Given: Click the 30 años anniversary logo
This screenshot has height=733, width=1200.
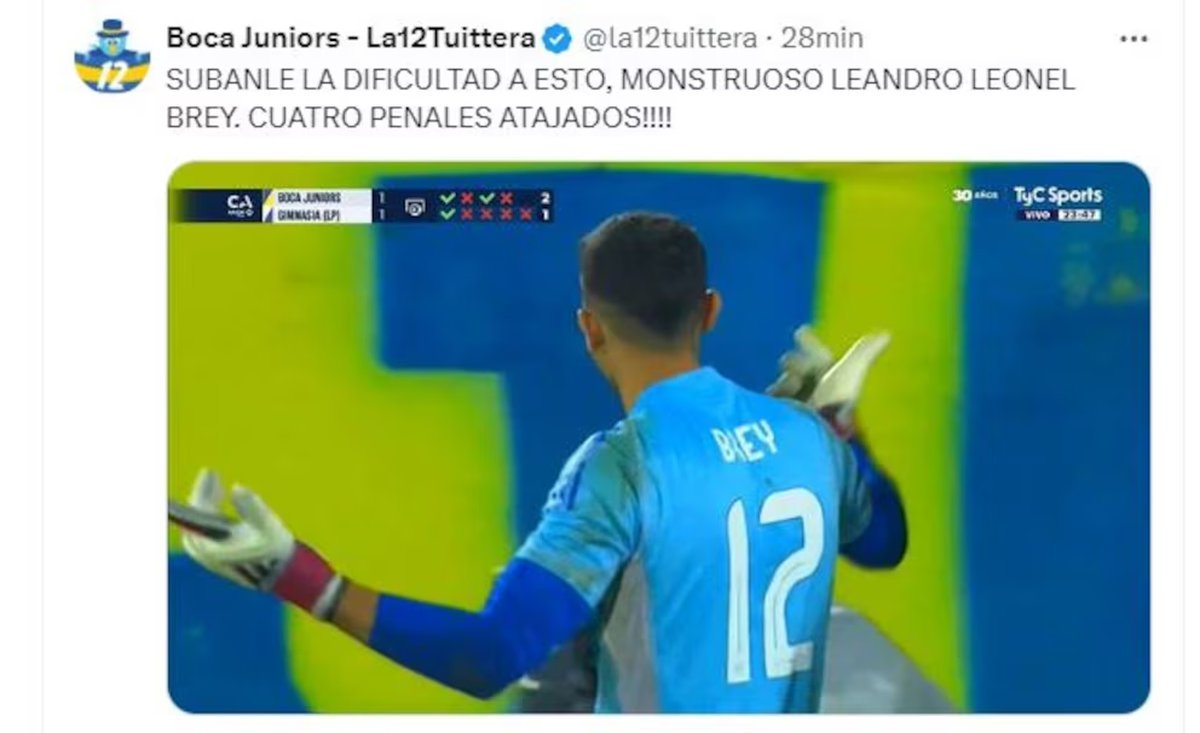Looking at the screenshot, I should coord(975,195).
